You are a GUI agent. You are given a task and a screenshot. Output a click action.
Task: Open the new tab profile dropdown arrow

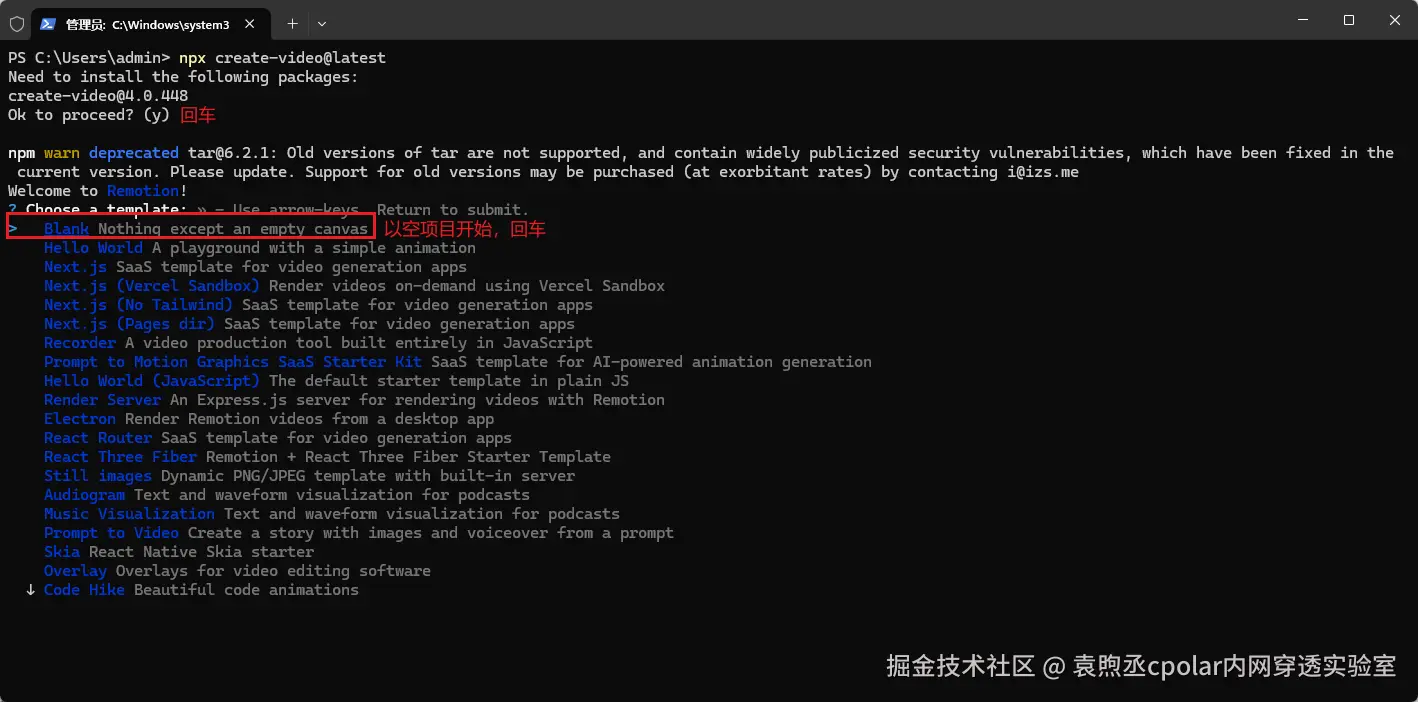click(322, 23)
